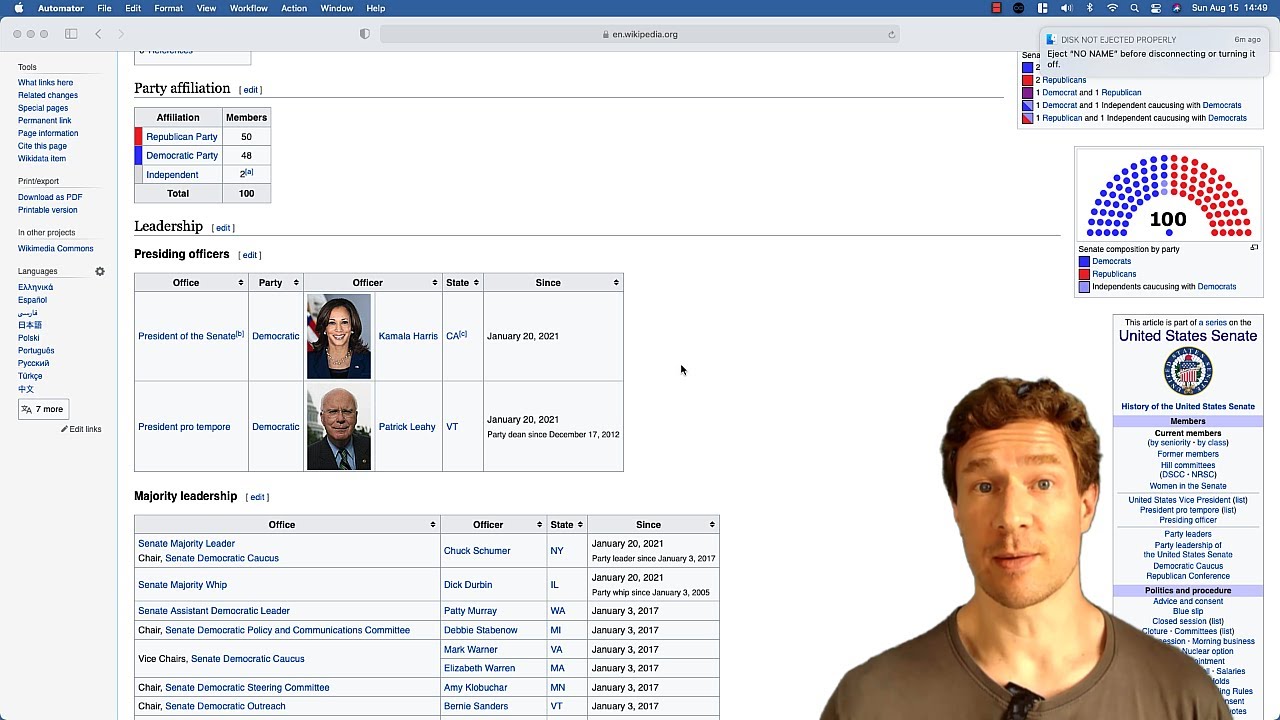1280x720 pixels.
Task: Open the menu bar clock date
Action: pyautogui.click(x=1230, y=8)
